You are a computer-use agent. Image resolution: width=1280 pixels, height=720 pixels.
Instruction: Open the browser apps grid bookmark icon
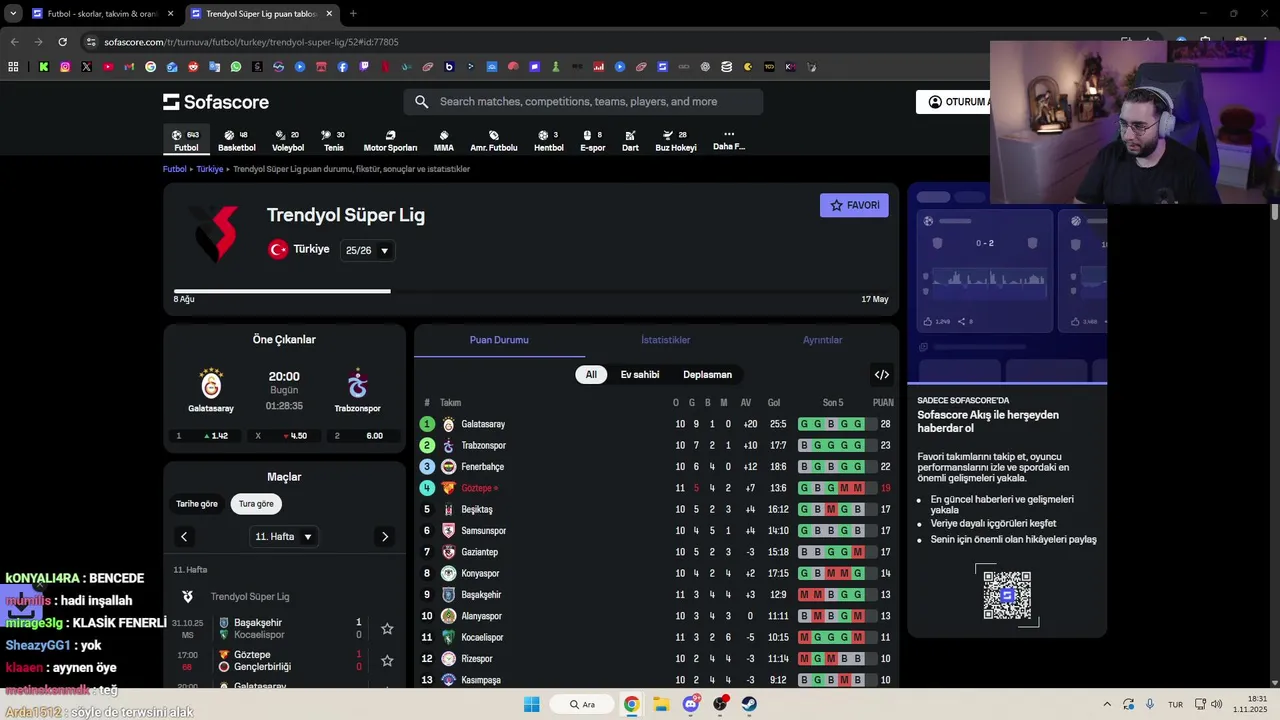point(13,67)
